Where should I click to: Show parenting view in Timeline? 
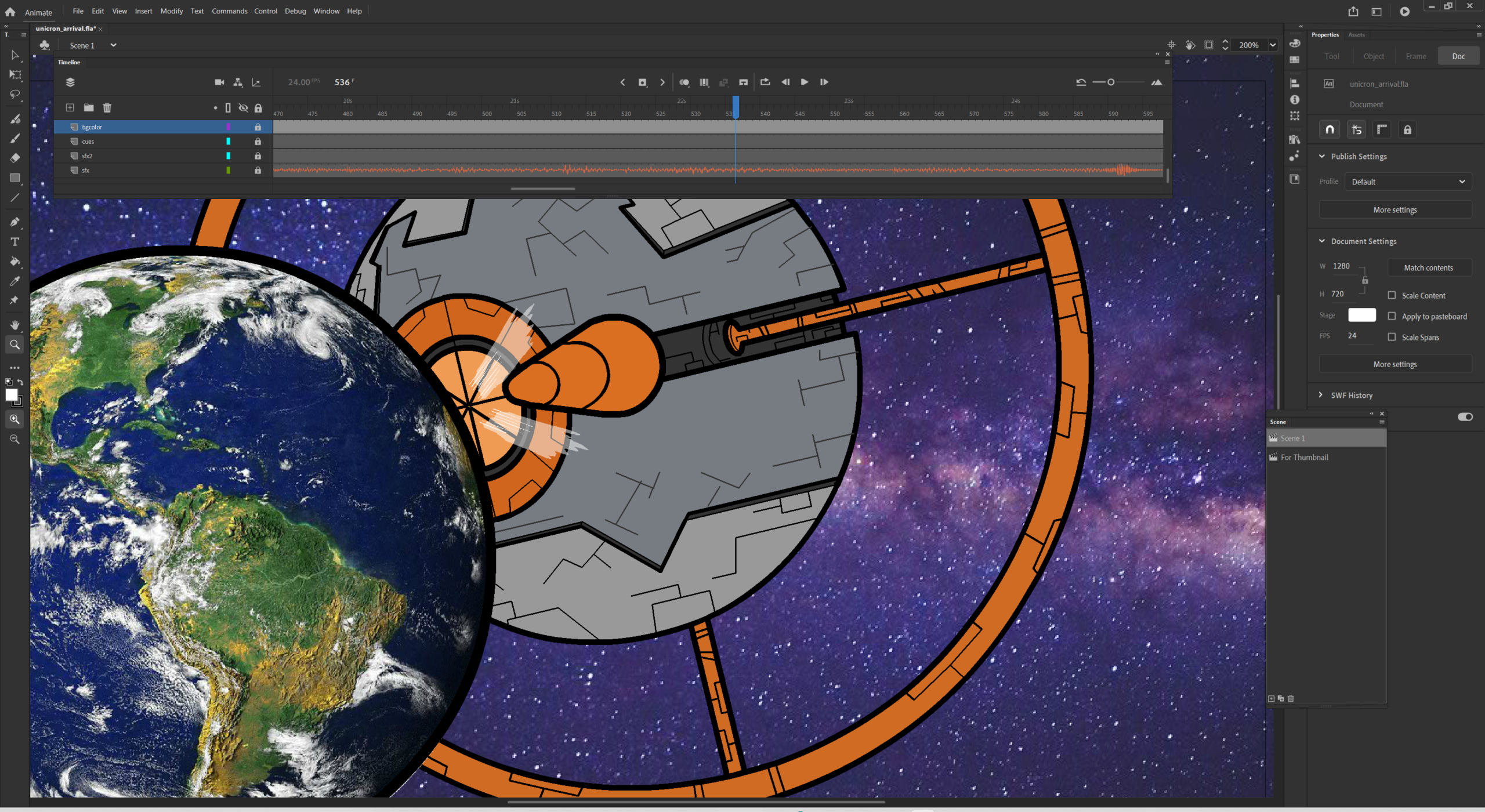click(x=238, y=82)
